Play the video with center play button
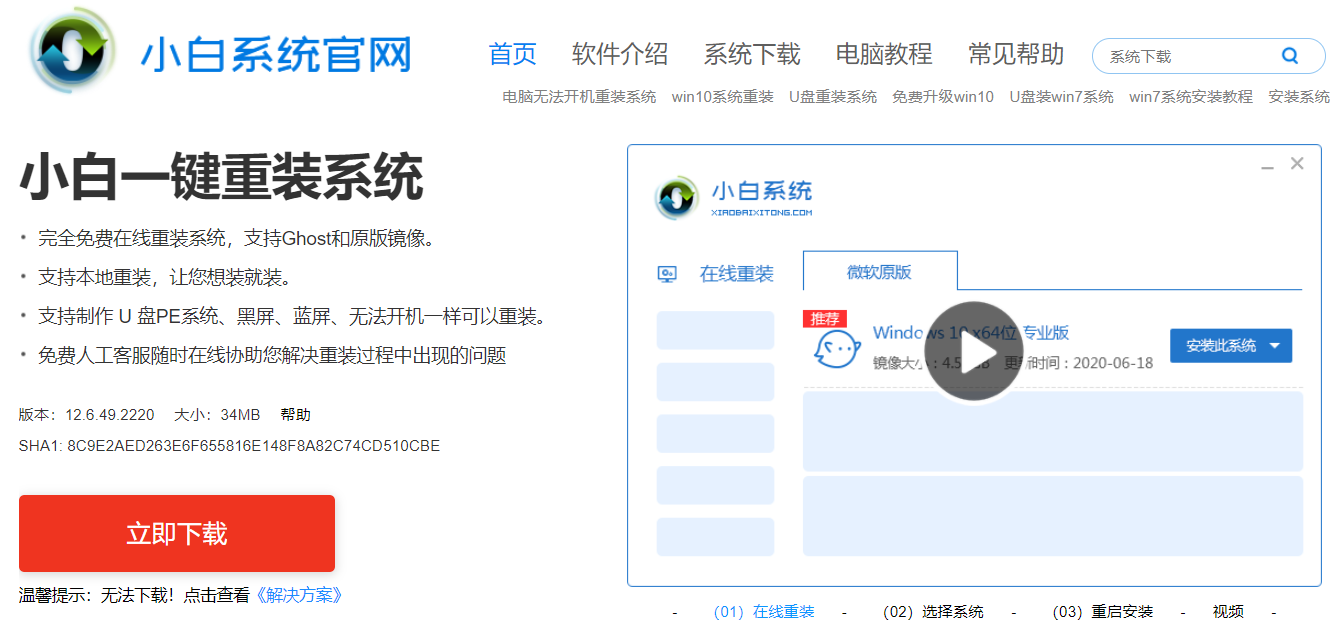Screen dimensions: 1335x623 [973, 352]
